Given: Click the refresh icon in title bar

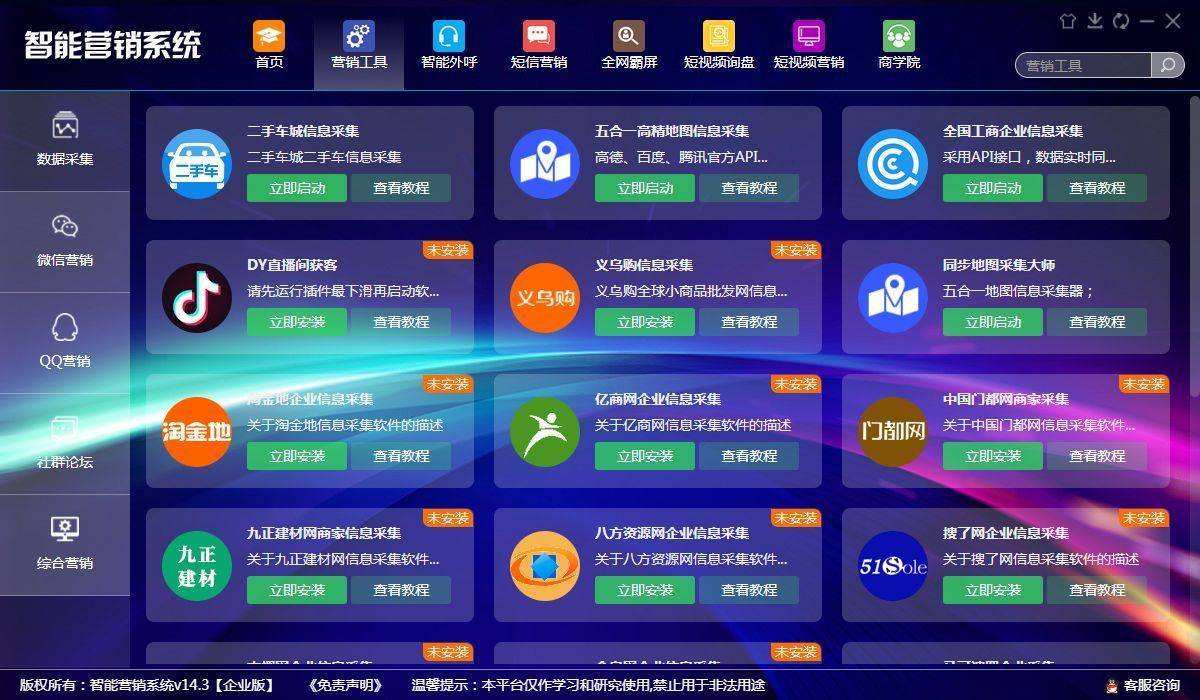Looking at the screenshot, I should (x=1121, y=21).
